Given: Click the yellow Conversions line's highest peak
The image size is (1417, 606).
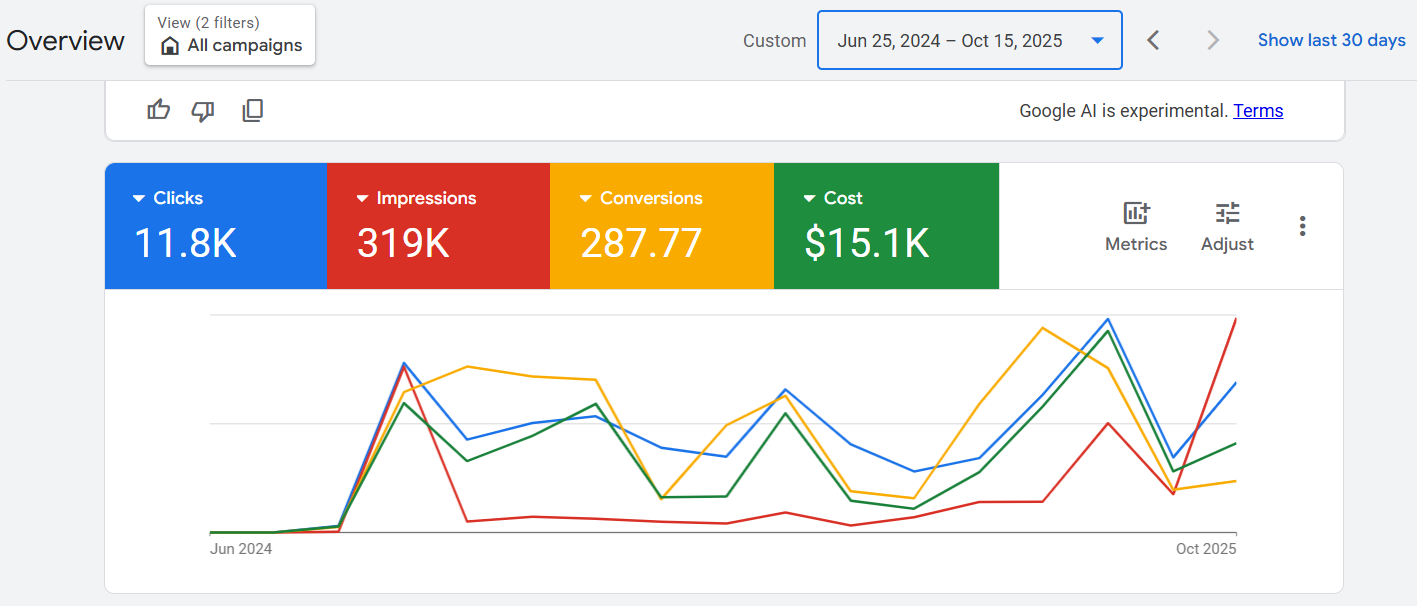Looking at the screenshot, I should pos(1043,328).
